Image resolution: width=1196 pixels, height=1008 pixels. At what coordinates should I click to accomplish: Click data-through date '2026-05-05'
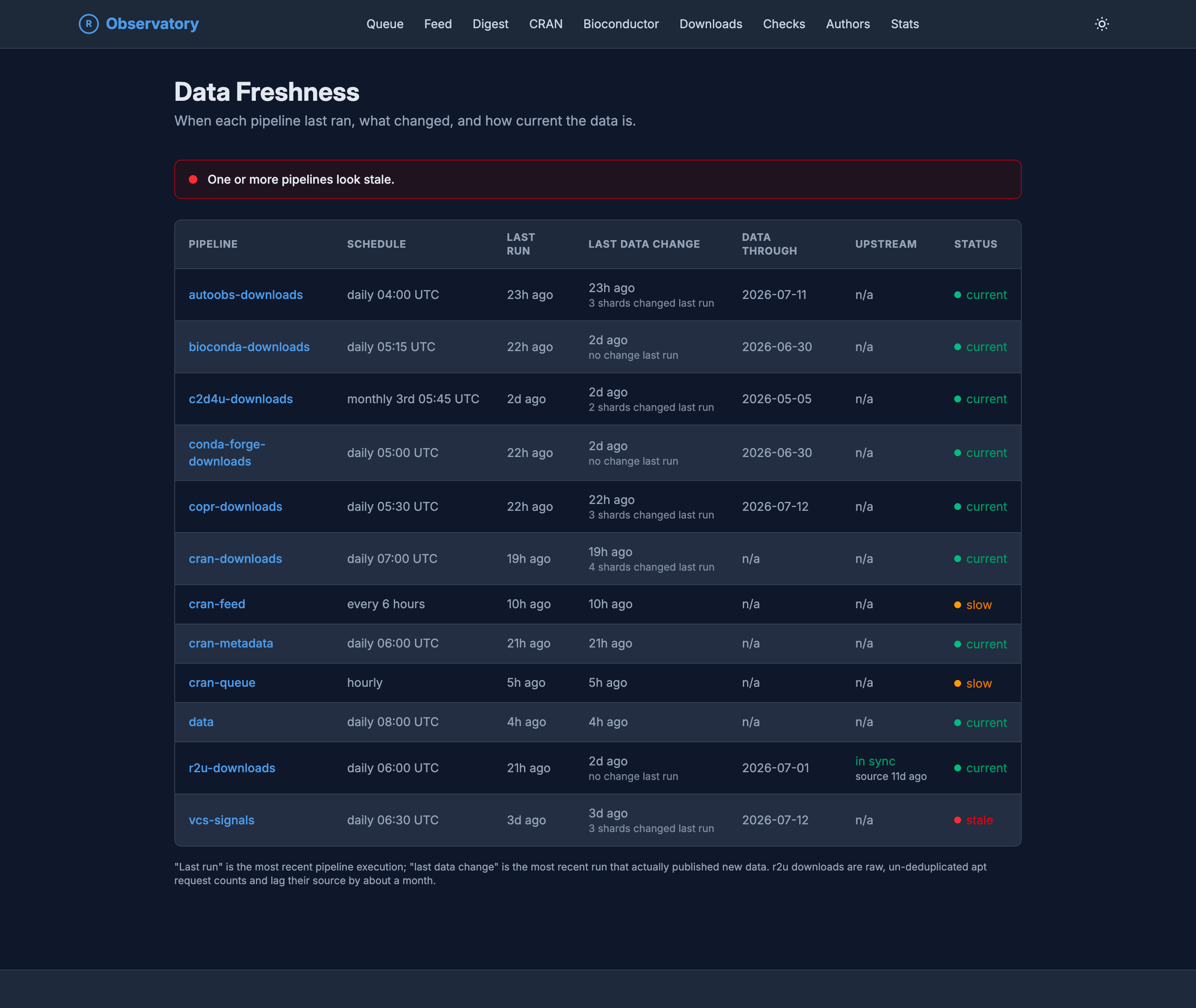point(777,399)
